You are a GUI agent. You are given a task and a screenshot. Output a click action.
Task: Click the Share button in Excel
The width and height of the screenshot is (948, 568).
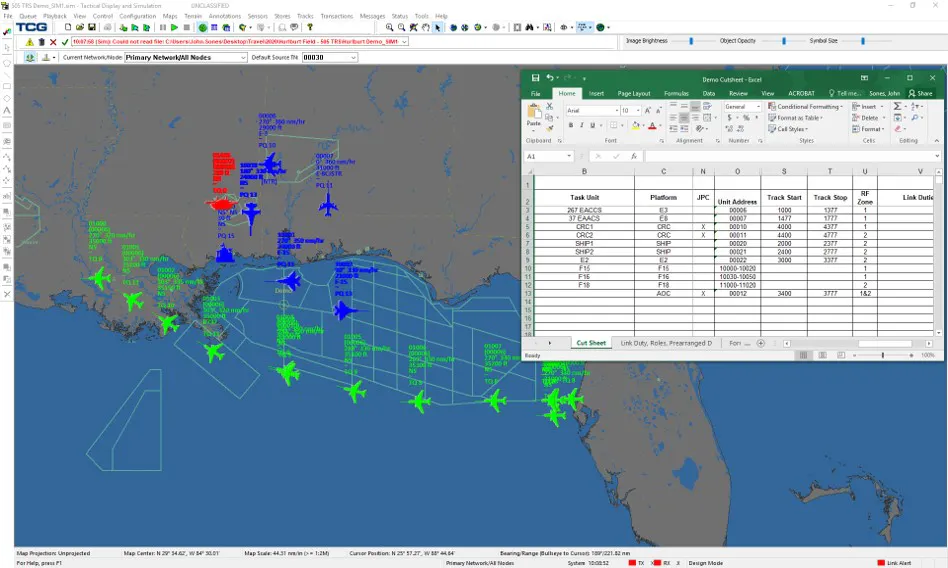point(920,93)
